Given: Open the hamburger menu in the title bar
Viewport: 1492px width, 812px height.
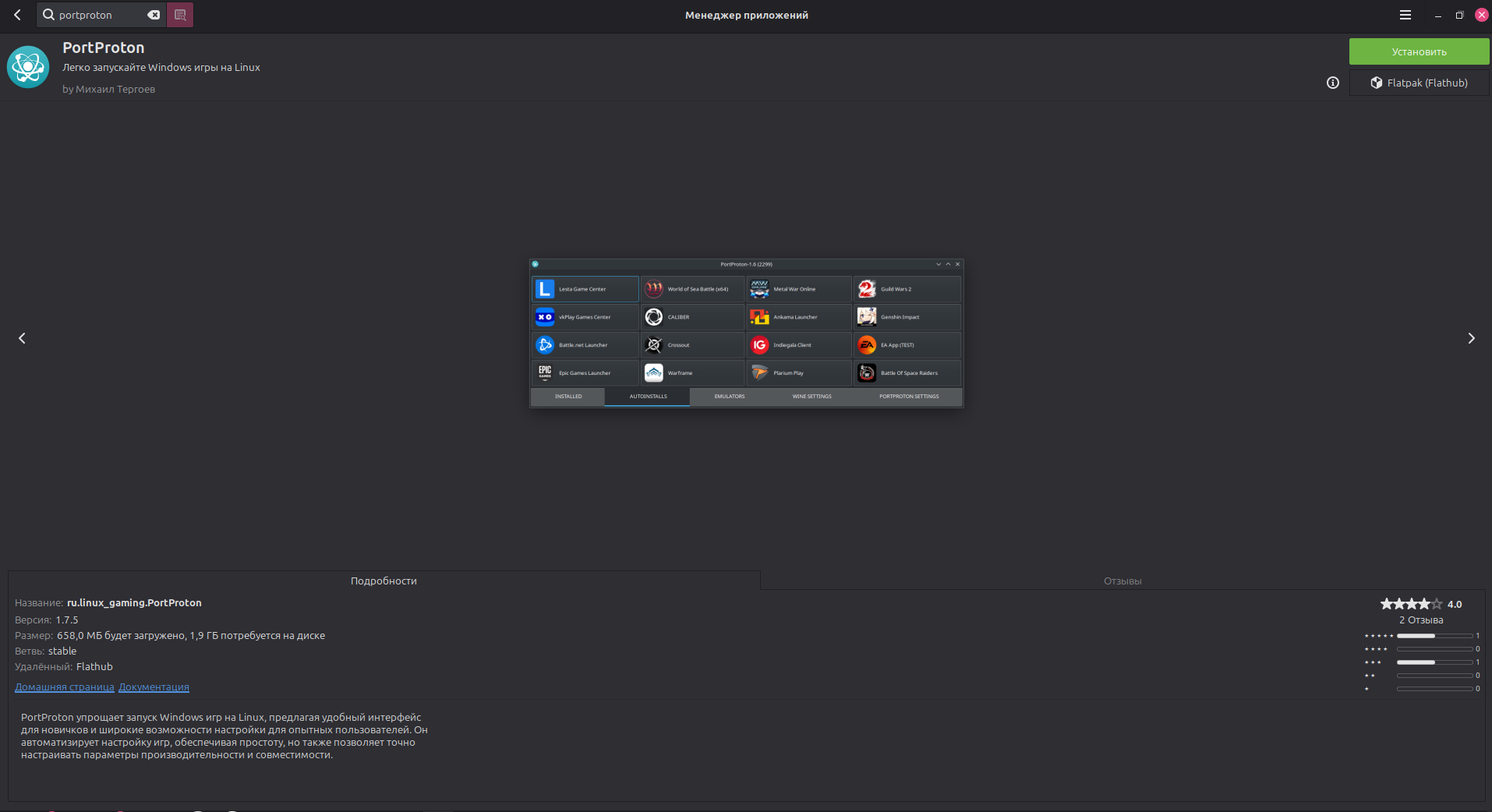Looking at the screenshot, I should click(1405, 15).
